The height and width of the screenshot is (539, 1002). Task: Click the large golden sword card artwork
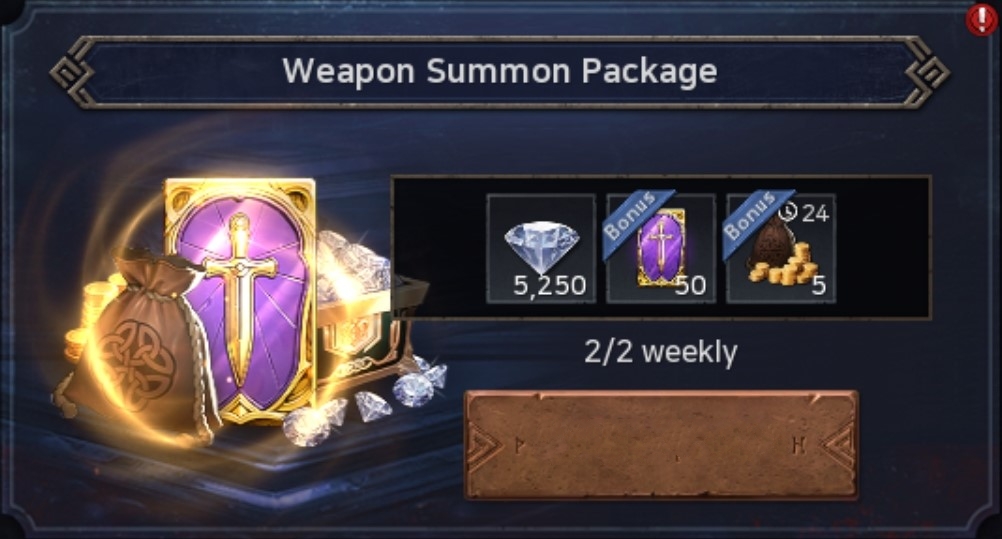coord(241,299)
